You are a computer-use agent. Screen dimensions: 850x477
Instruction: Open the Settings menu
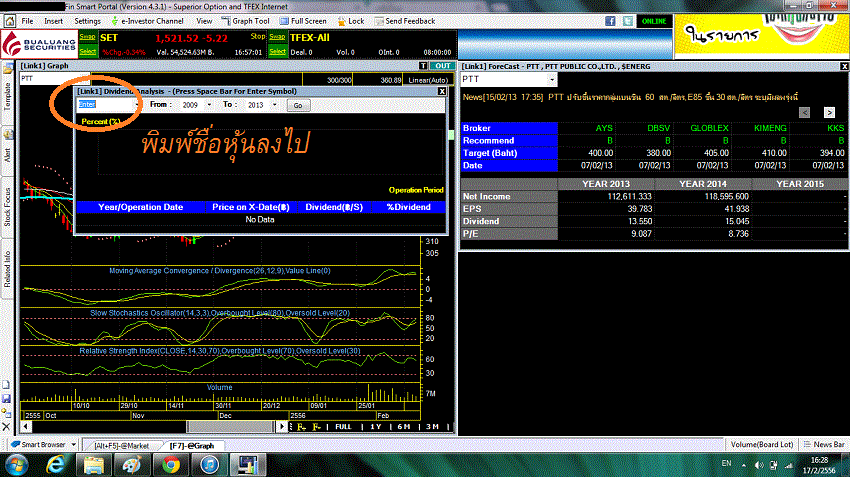(x=87, y=21)
